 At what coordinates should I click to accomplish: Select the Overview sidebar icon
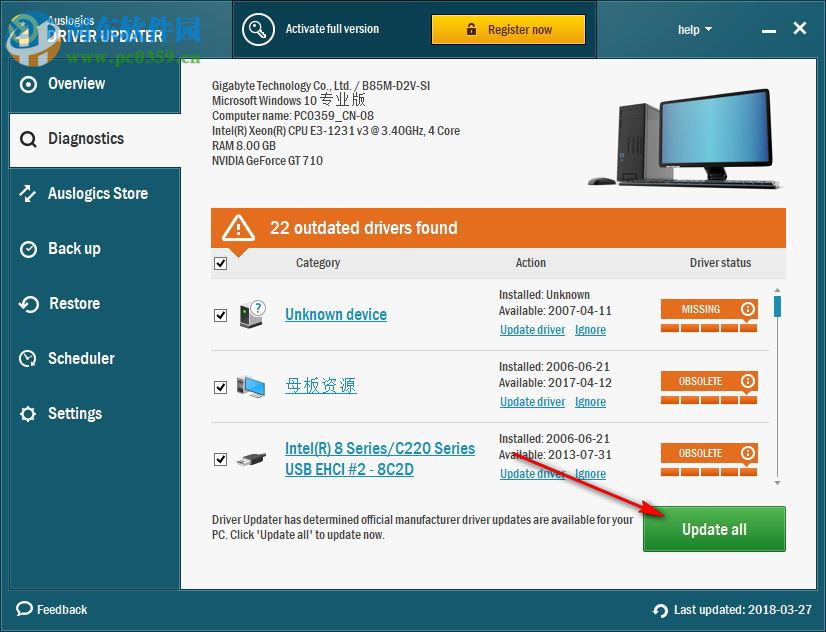click(27, 83)
